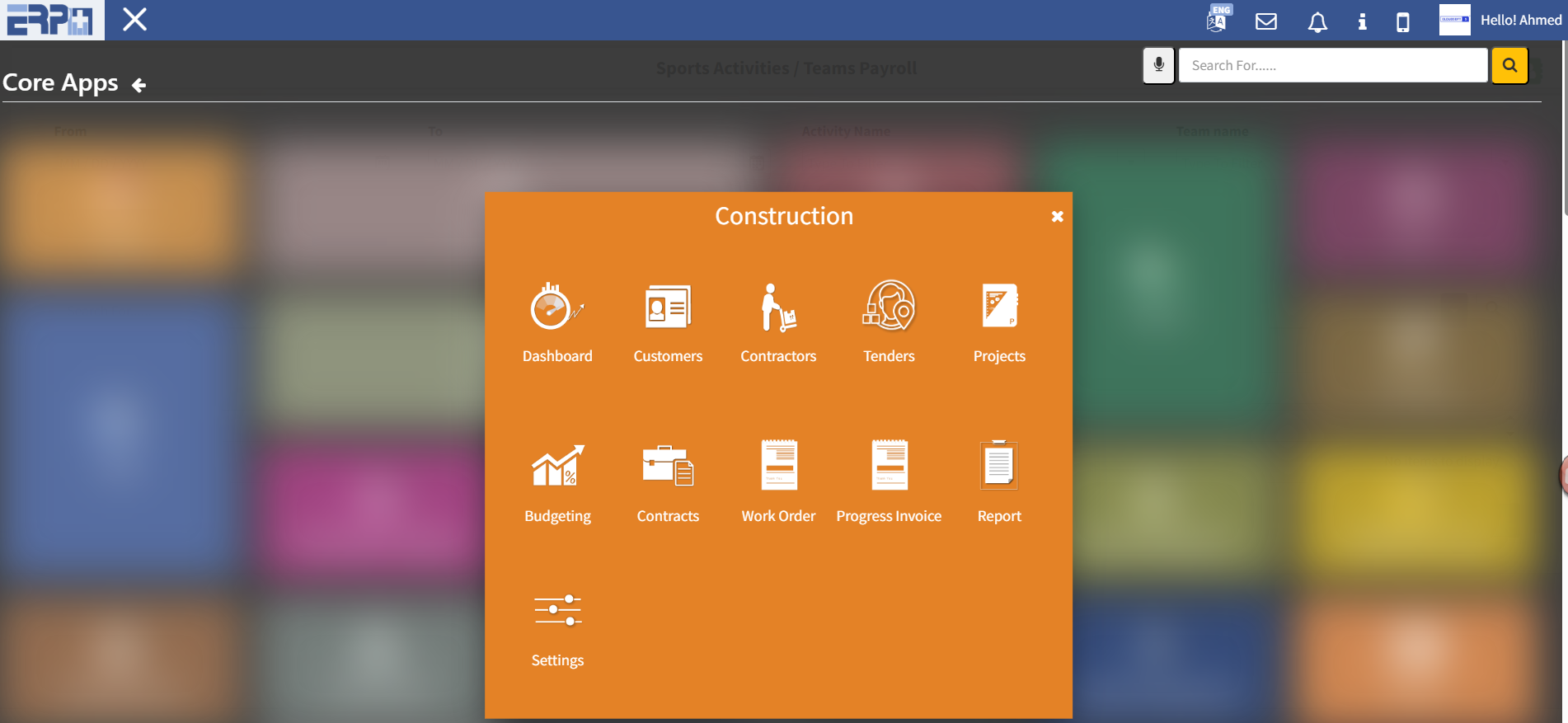Go back using Core Apps arrow
The width and height of the screenshot is (1568, 723).
pyautogui.click(x=138, y=85)
